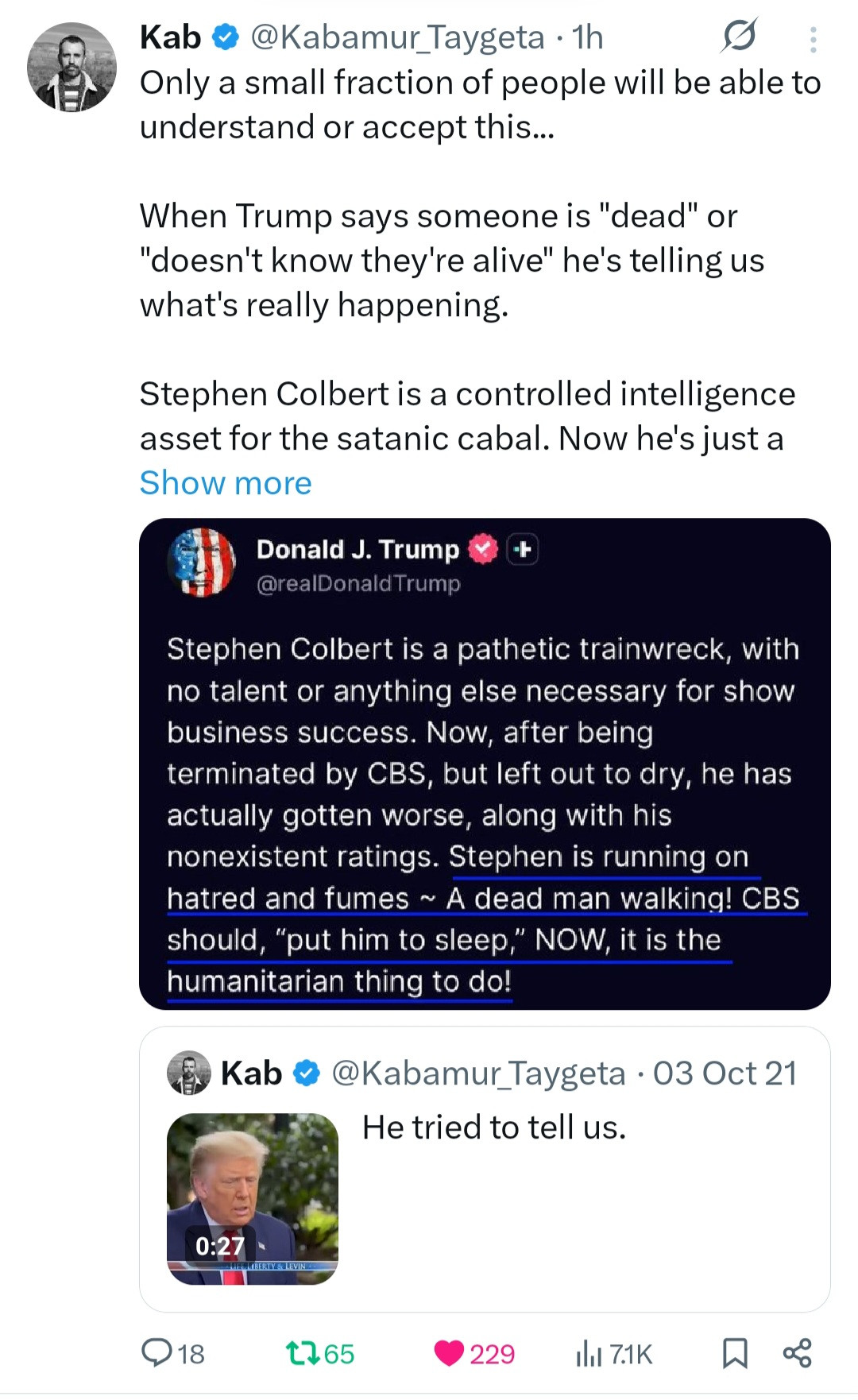Viewport: 858px width, 1400px height.
Task: Tap the verified badge in quoted tweet
Action: tap(307, 1073)
